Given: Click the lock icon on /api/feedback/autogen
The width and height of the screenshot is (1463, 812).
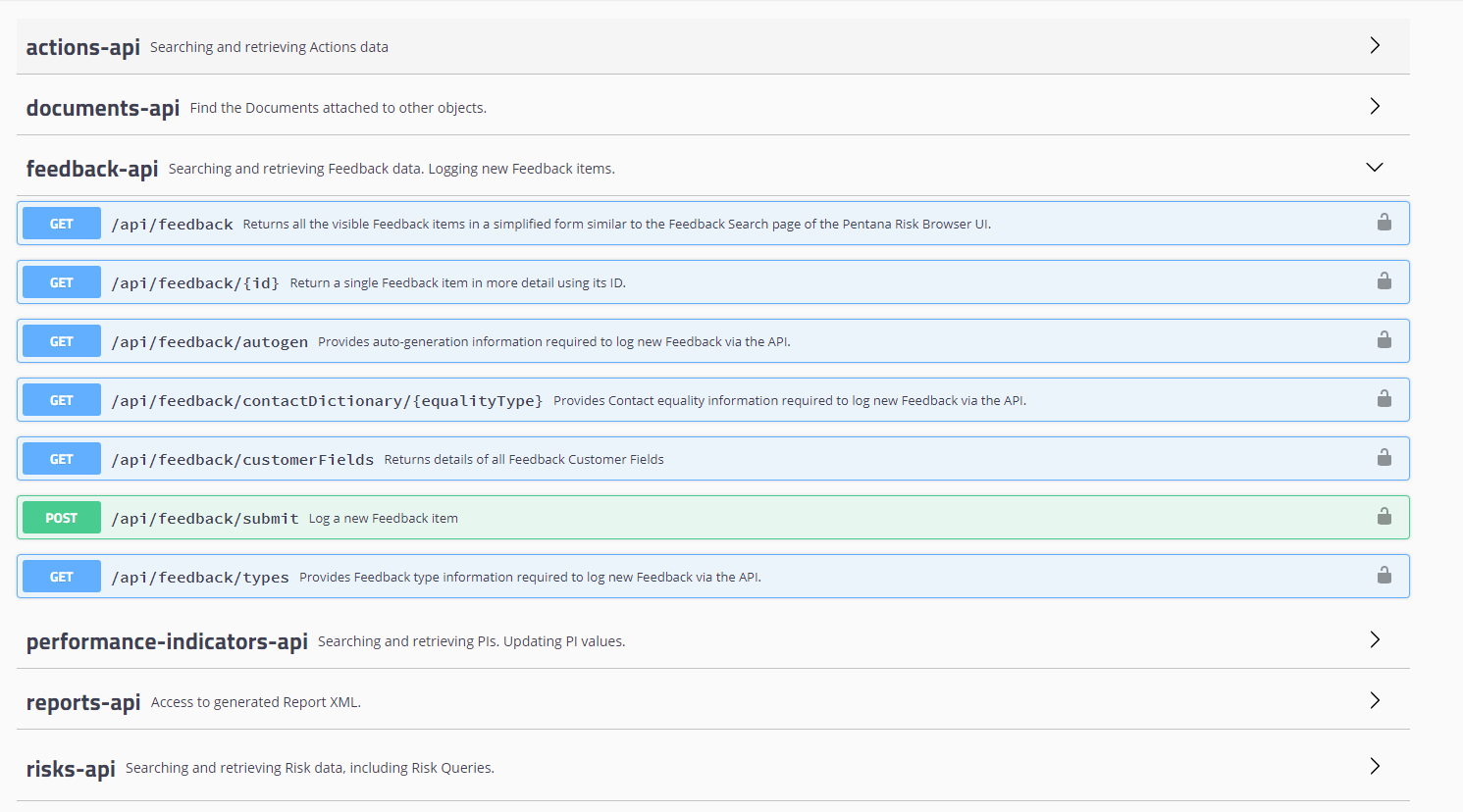Looking at the screenshot, I should coord(1385,340).
